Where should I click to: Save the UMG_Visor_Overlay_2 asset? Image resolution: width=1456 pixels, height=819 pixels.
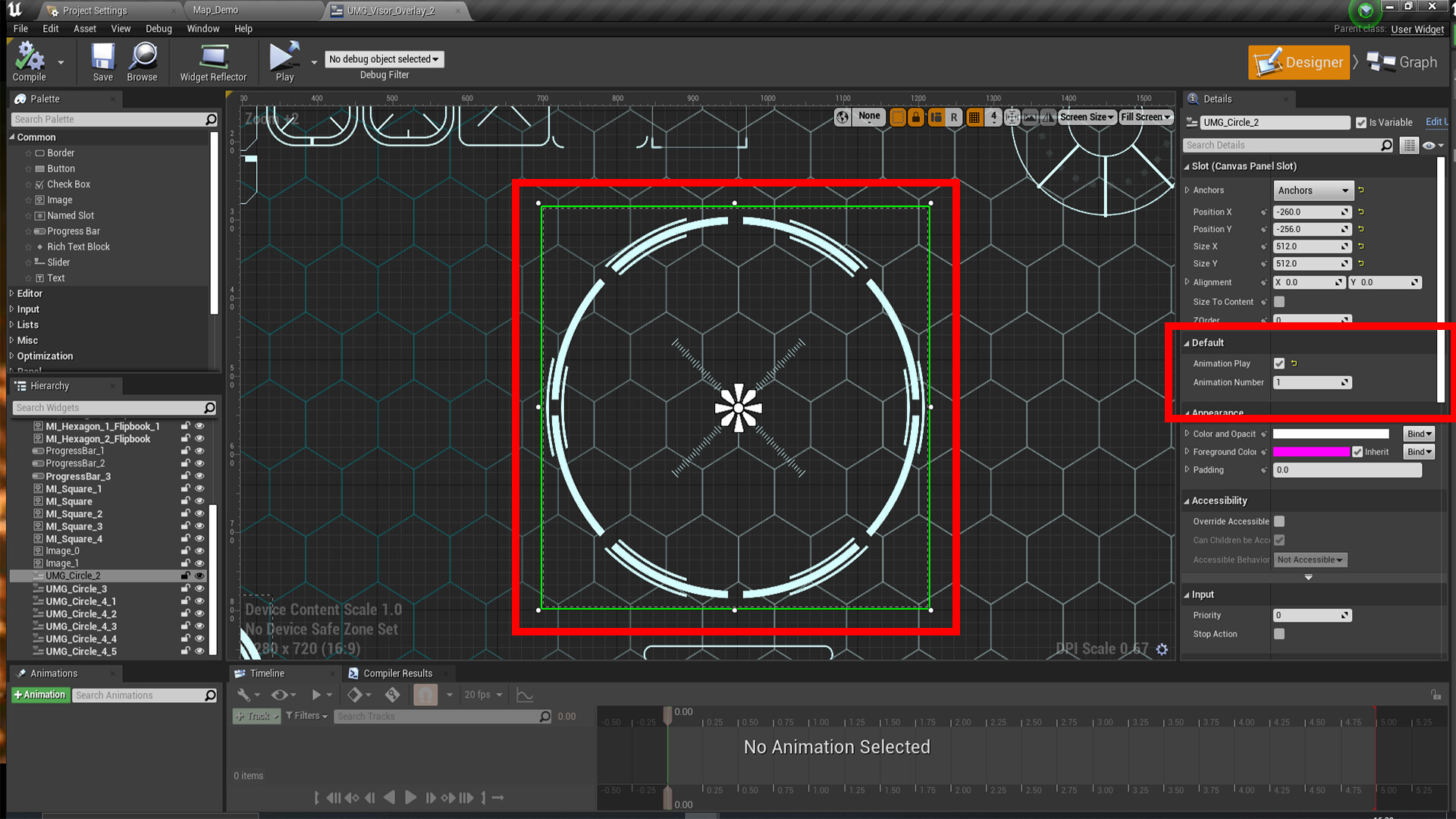point(102,61)
